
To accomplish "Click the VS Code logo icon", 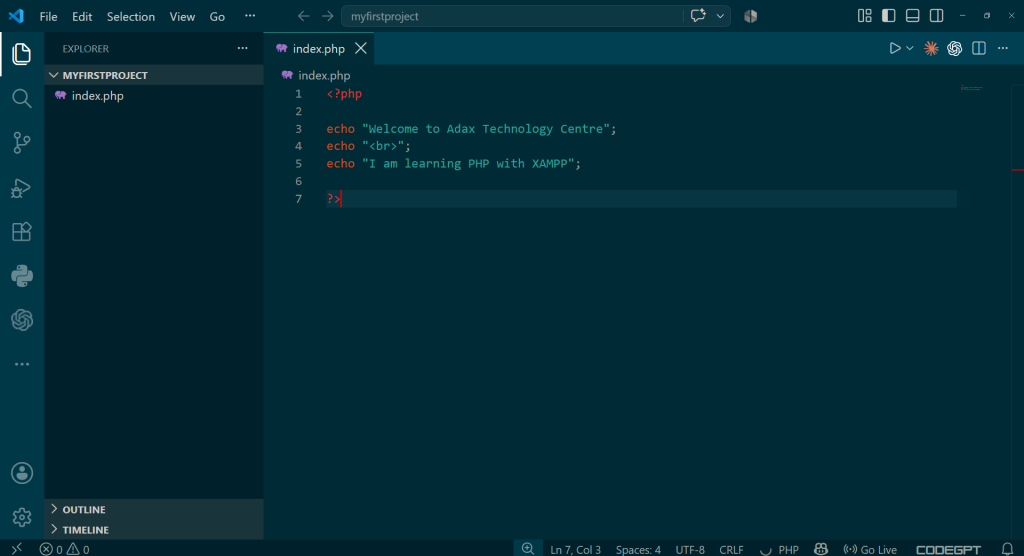I will coord(16,16).
